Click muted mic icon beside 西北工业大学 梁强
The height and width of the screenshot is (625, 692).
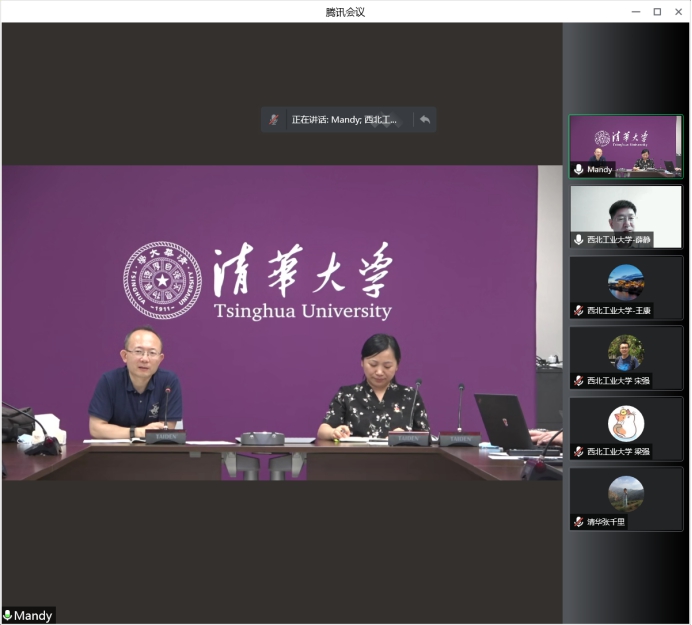pyautogui.click(x=579, y=452)
